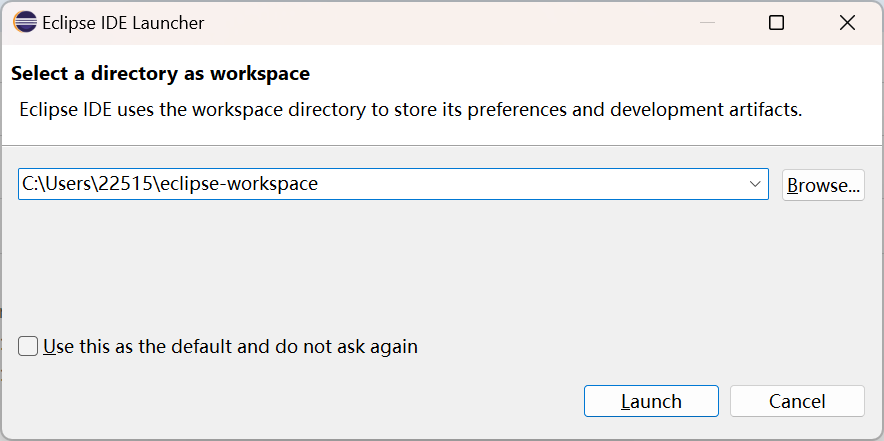884x441 pixels.
Task: Cancel the workspace selection
Action: click(x=797, y=401)
